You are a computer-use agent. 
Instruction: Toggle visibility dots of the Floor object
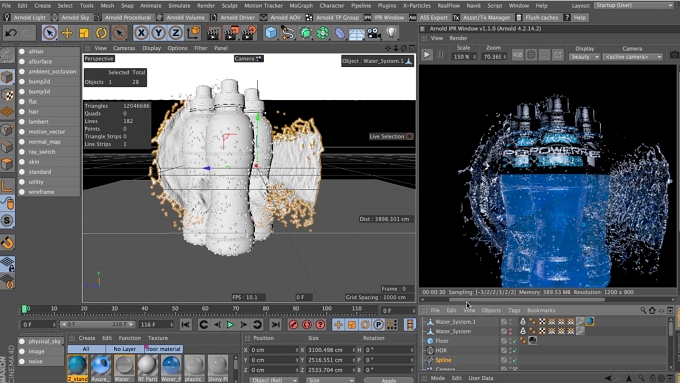coord(510,341)
